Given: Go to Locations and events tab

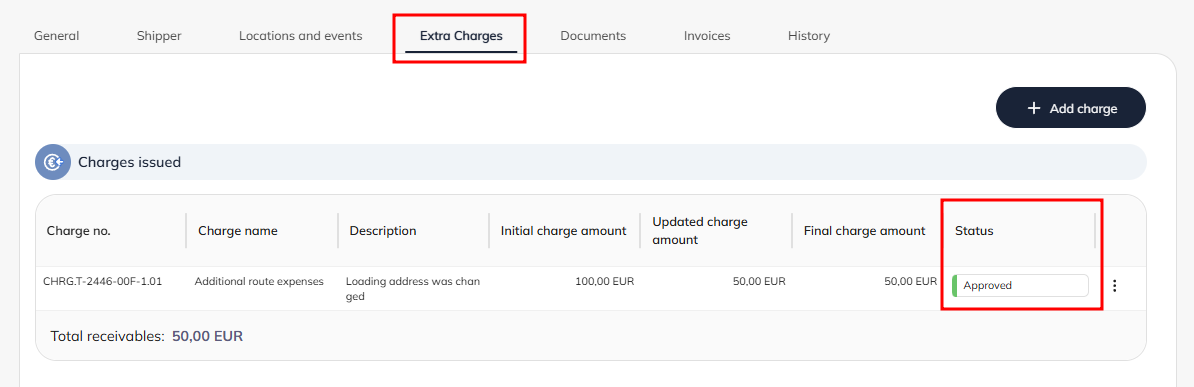Looking at the screenshot, I should coord(301,36).
